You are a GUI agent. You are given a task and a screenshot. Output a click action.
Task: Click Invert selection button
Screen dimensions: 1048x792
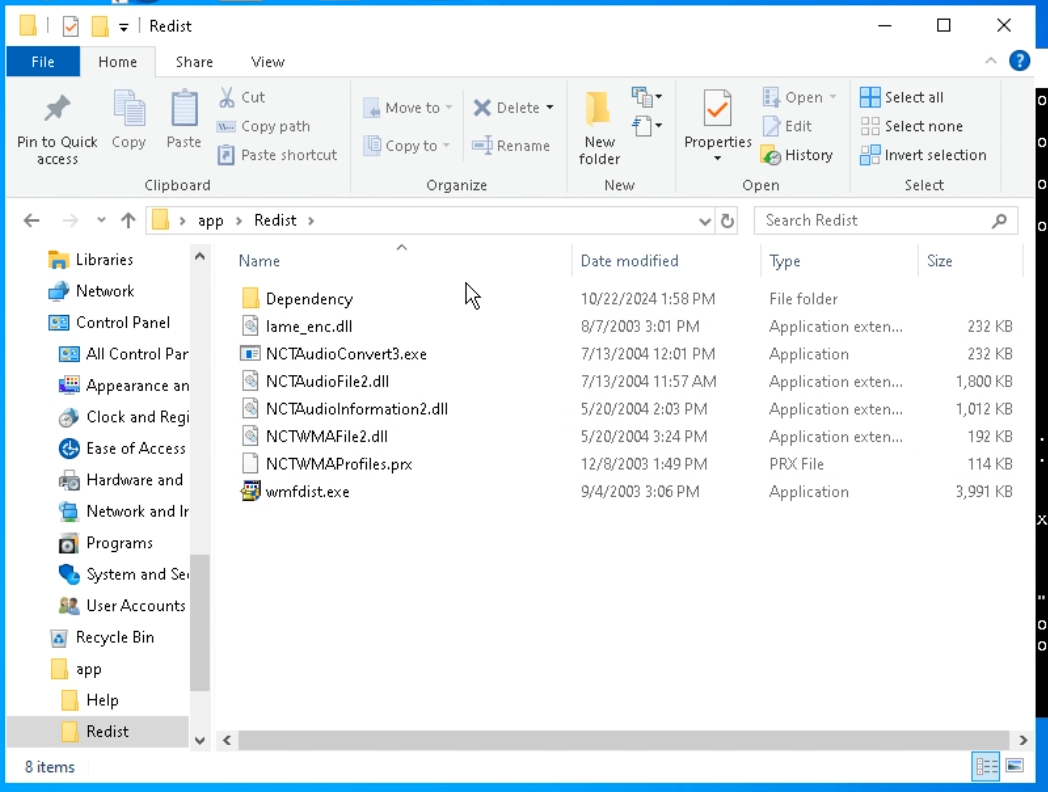(923, 155)
